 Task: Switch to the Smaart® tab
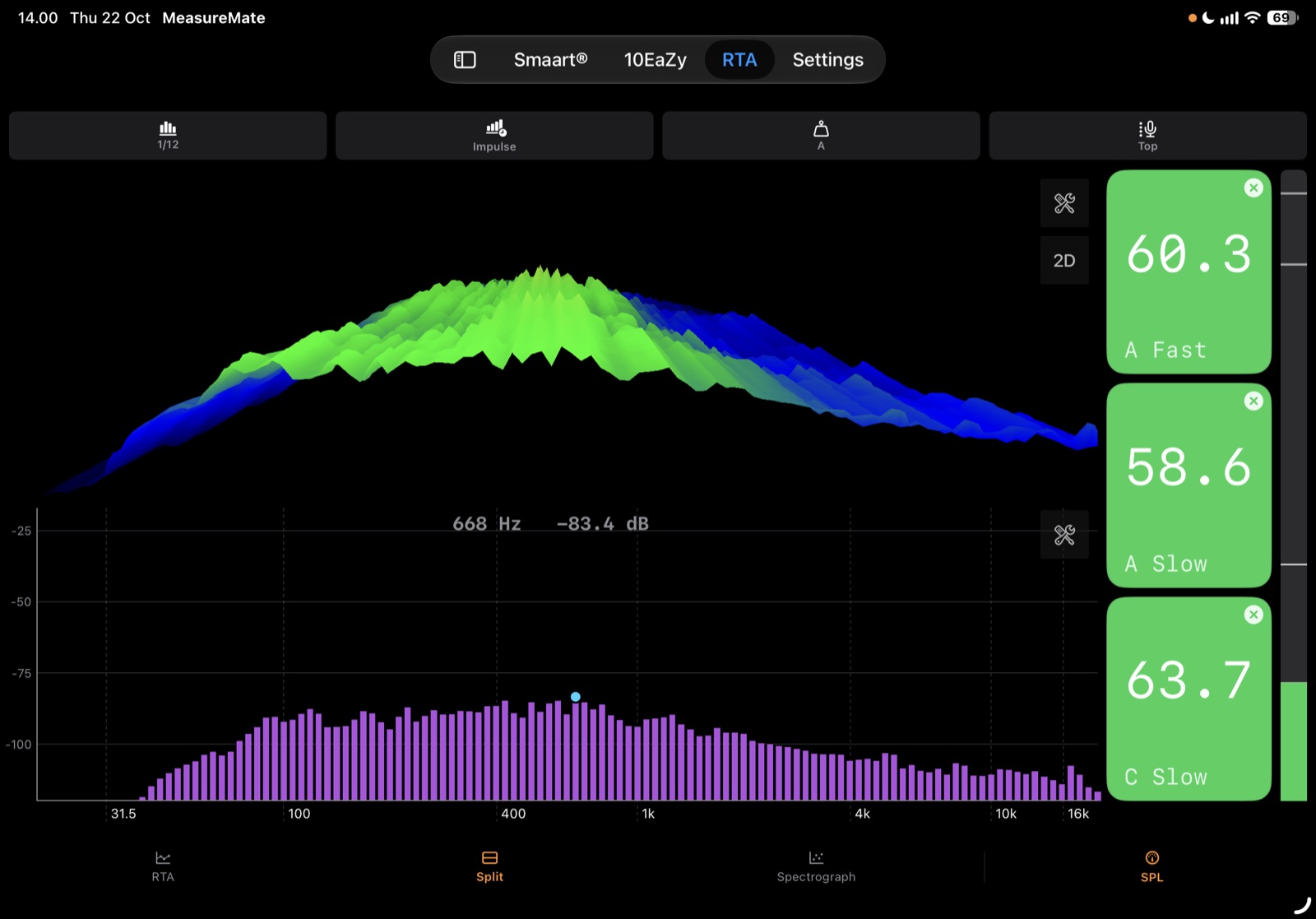point(550,60)
